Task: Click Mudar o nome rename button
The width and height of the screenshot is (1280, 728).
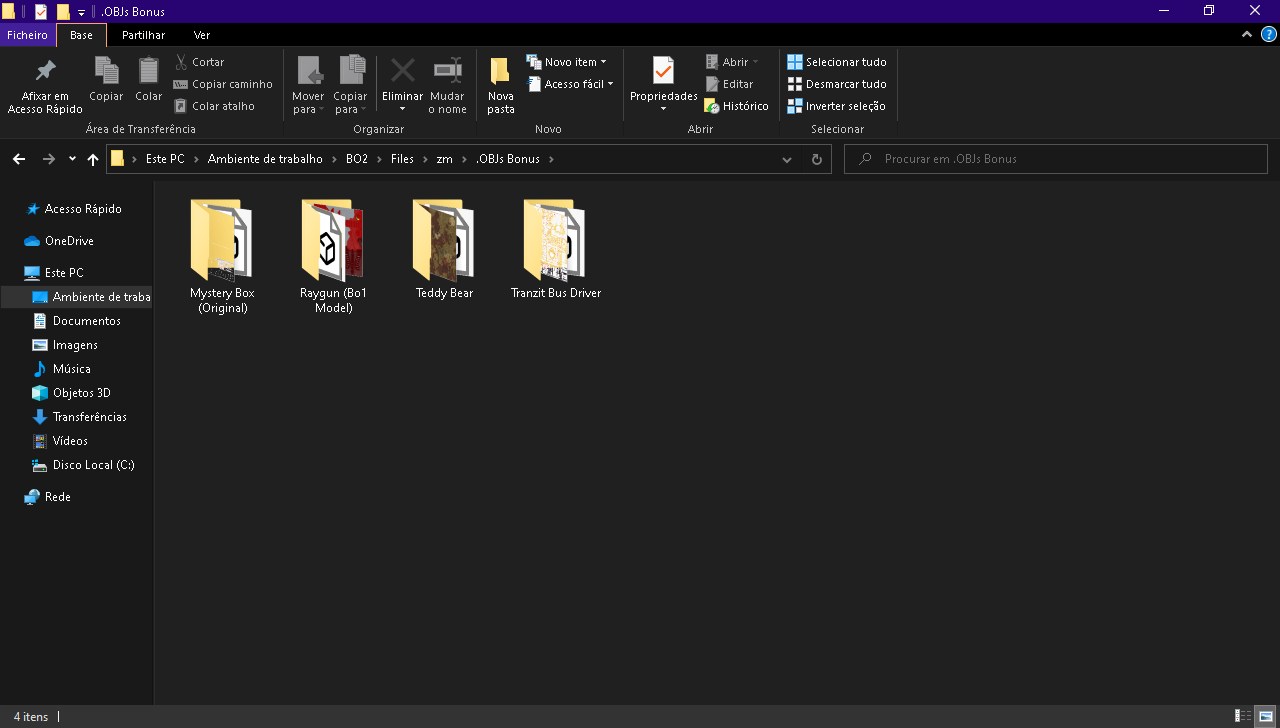Action: click(447, 86)
